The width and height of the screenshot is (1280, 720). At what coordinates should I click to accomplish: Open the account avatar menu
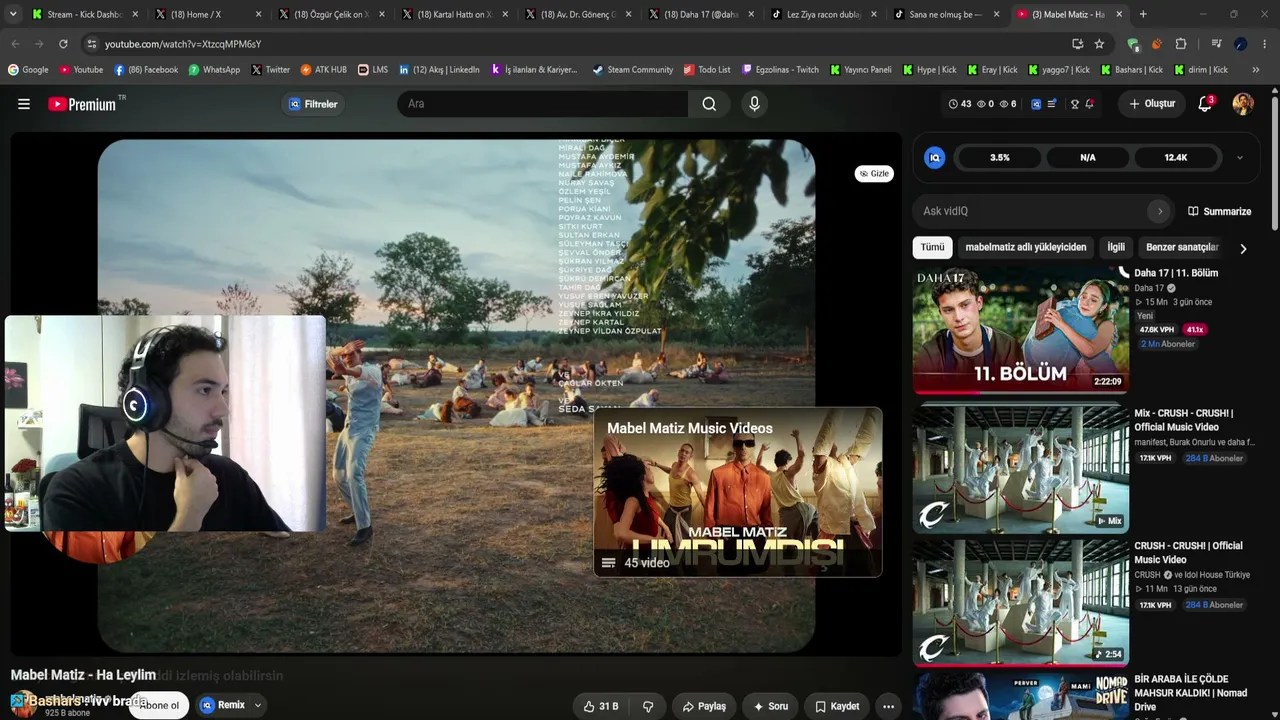1243,104
